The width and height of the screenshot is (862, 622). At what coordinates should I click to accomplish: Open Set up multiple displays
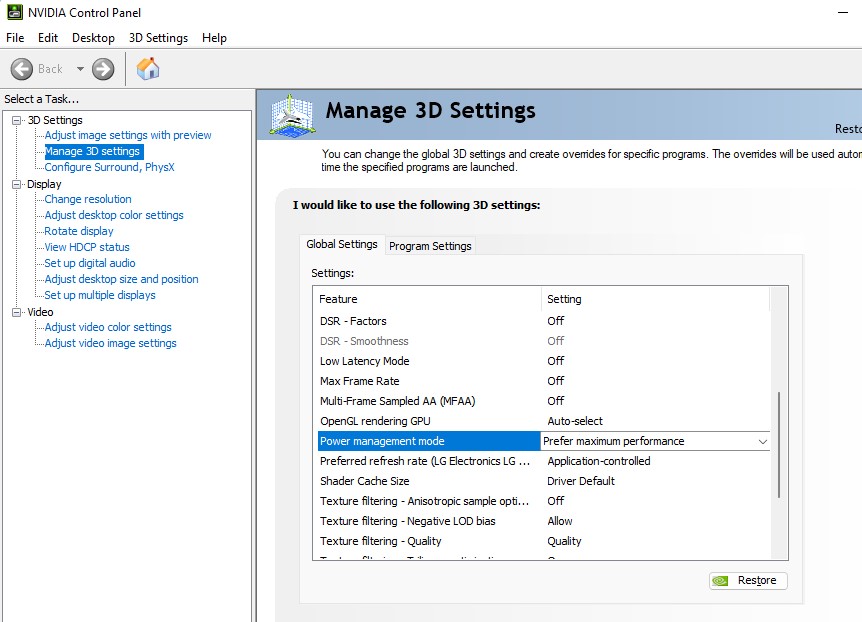tap(100, 295)
